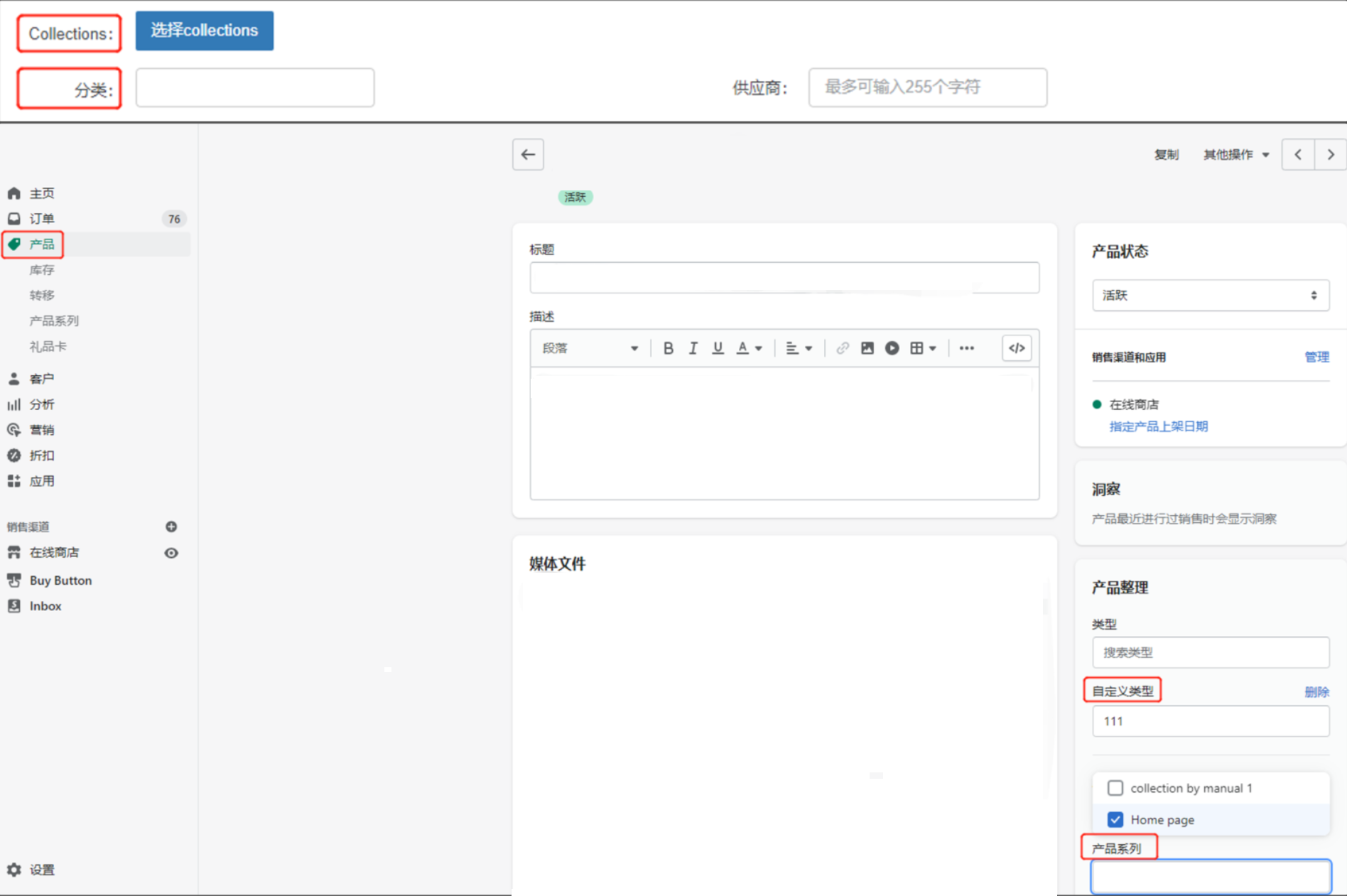Open the product status dropdown
1347x896 pixels.
tap(1210, 295)
